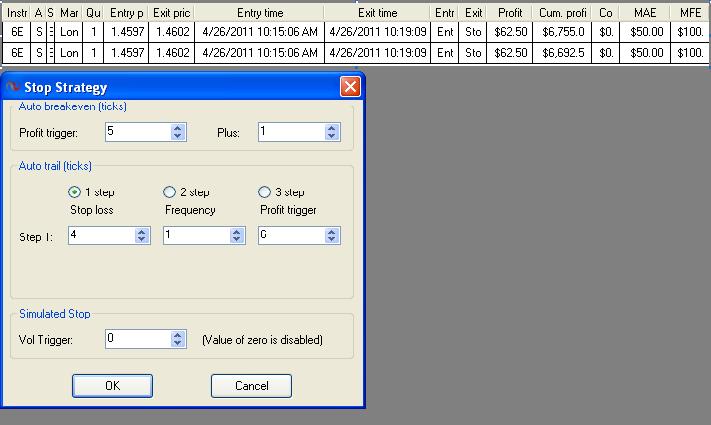
Task: Sort by the MFE column header
Action: pos(690,13)
